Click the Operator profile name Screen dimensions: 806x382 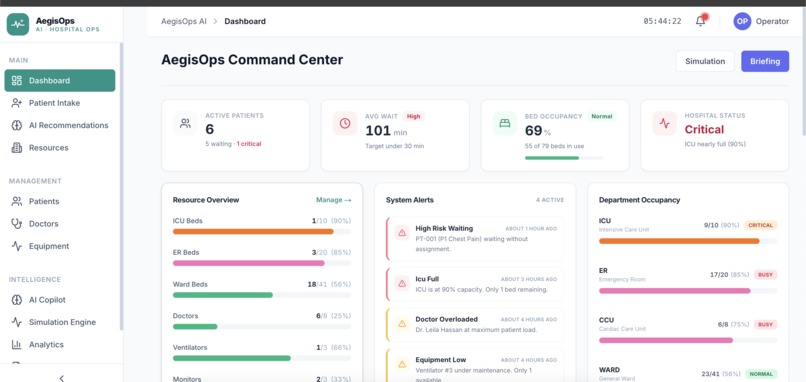(x=772, y=21)
